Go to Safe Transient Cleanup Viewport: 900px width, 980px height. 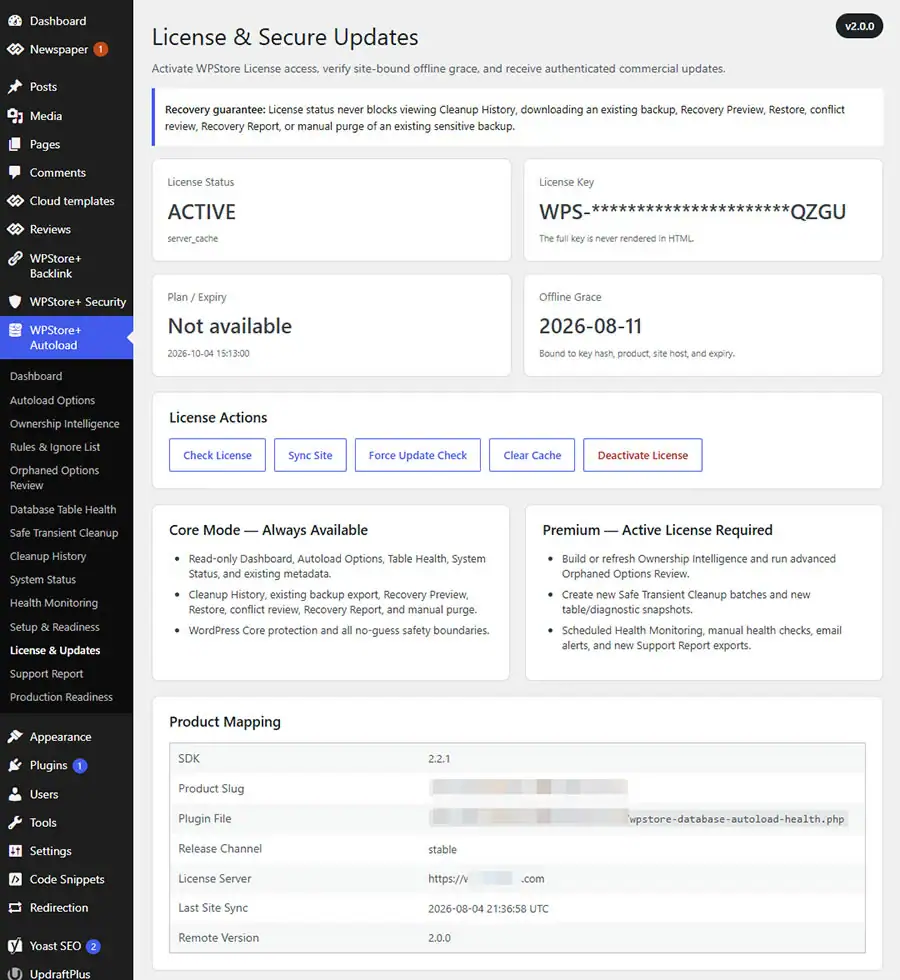[64, 533]
